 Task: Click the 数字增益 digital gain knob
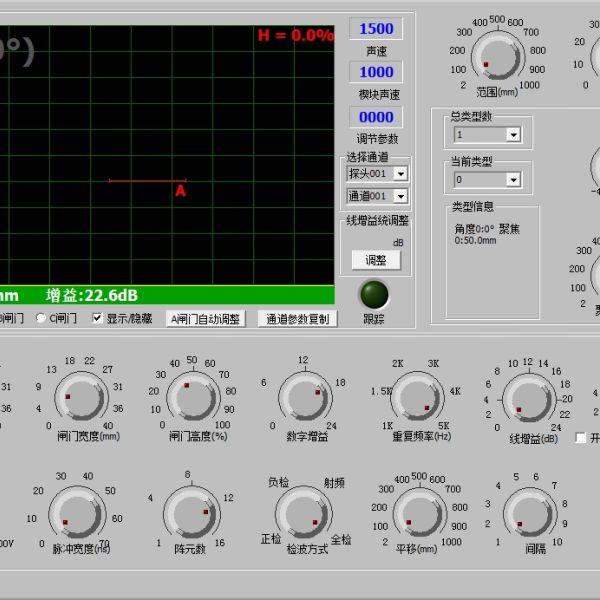(x=305, y=397)
